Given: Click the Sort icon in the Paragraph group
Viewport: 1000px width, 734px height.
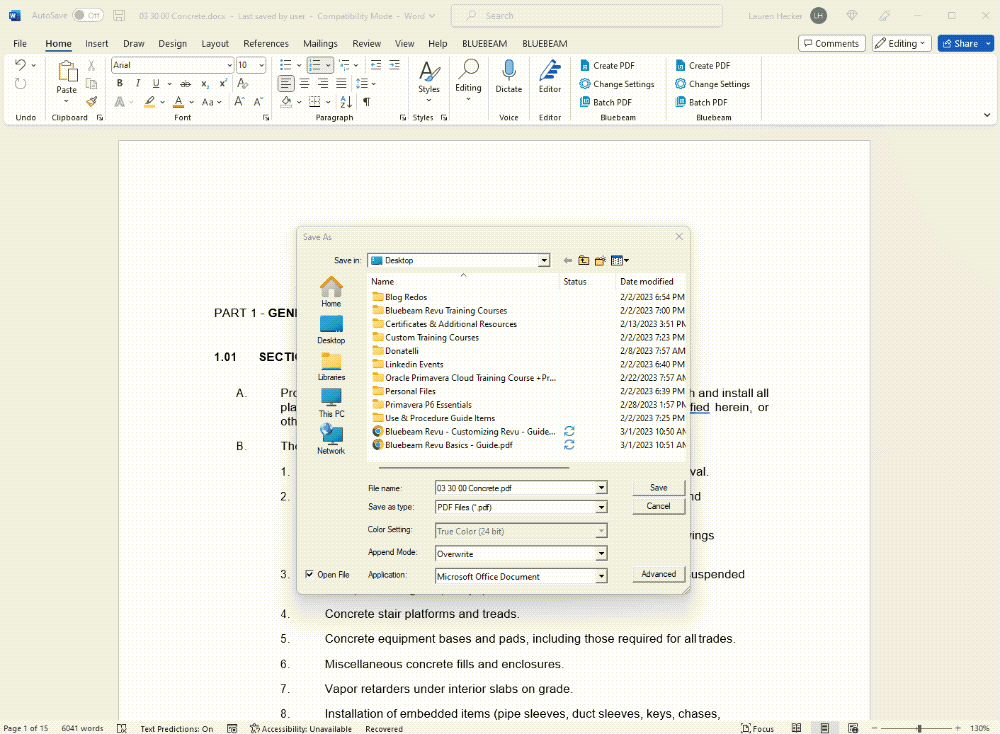Looking at the screenshot, I should 345,102.
